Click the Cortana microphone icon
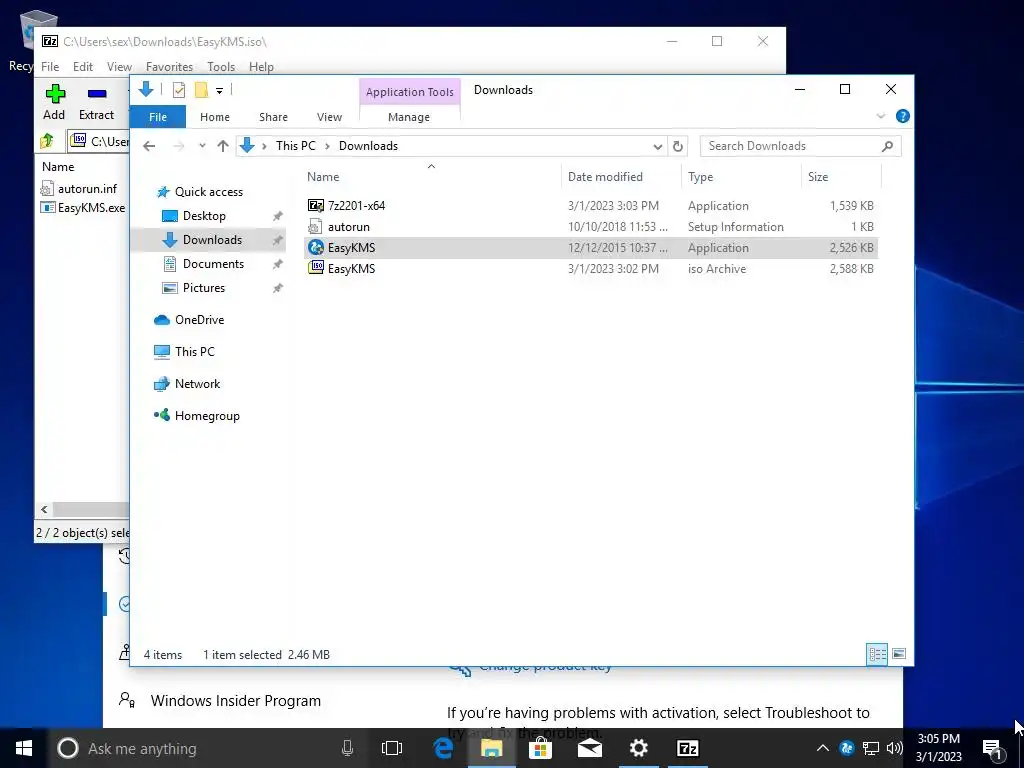 click(x=347, y=748)
